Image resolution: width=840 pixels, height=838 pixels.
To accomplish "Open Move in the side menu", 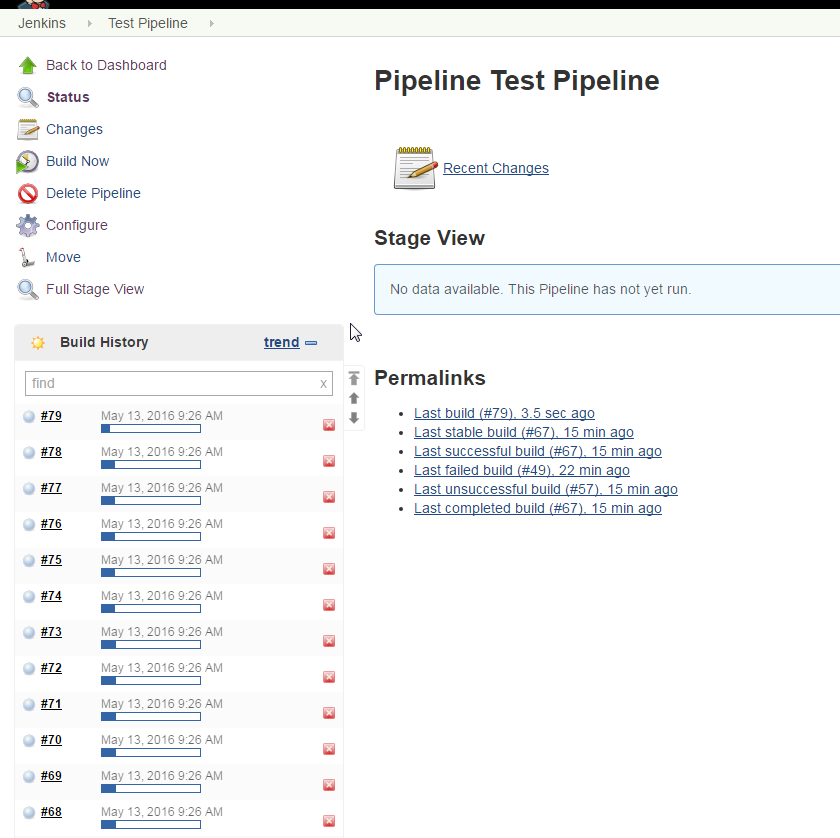I will click(x=63, y=257).
